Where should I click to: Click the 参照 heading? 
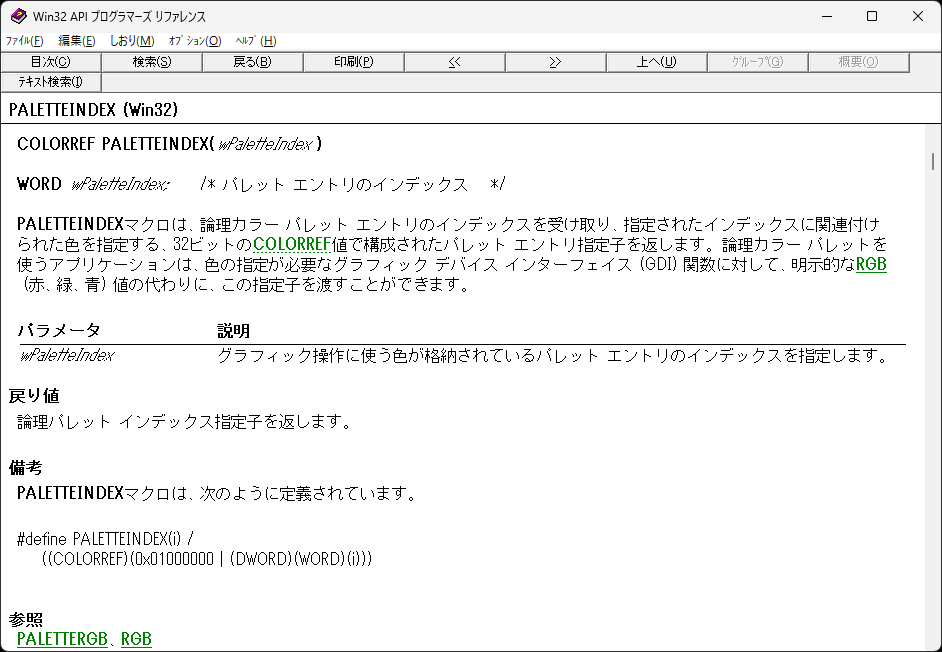coord(25,619)
